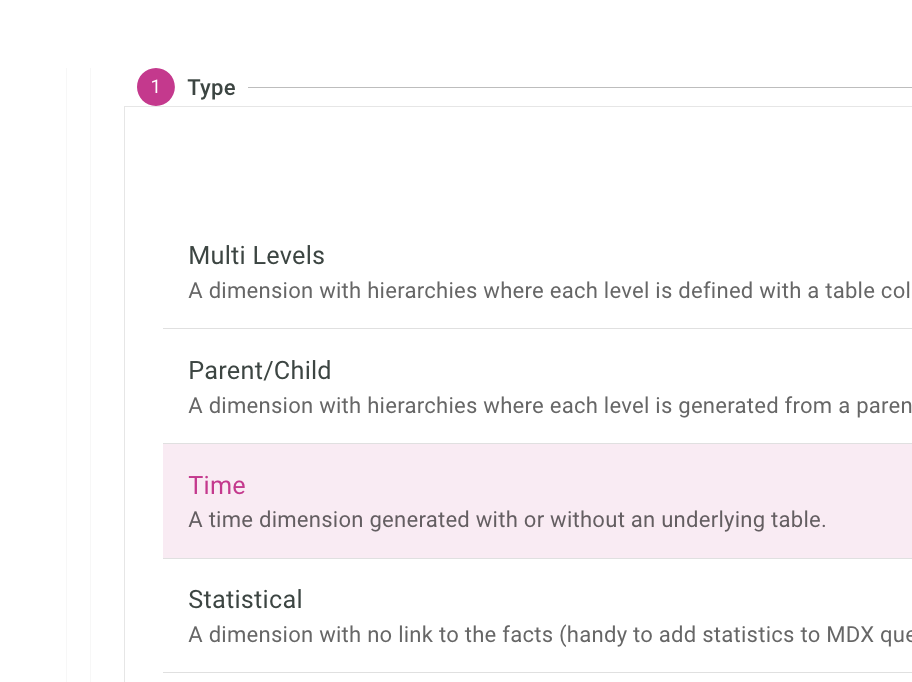Click the number 1 inside the step badge

156,88
